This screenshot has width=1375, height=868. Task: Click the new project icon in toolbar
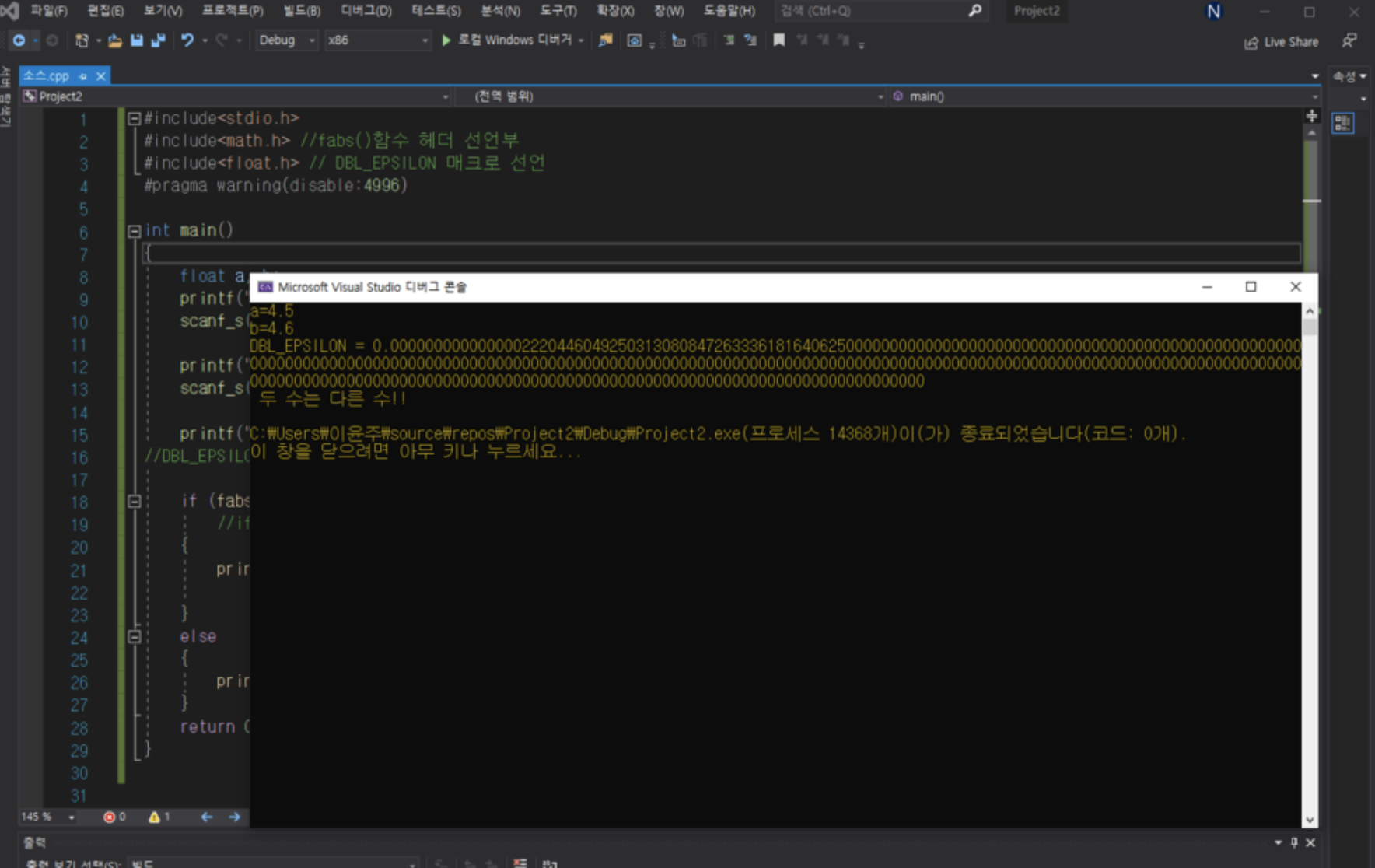tap(81, 40)
